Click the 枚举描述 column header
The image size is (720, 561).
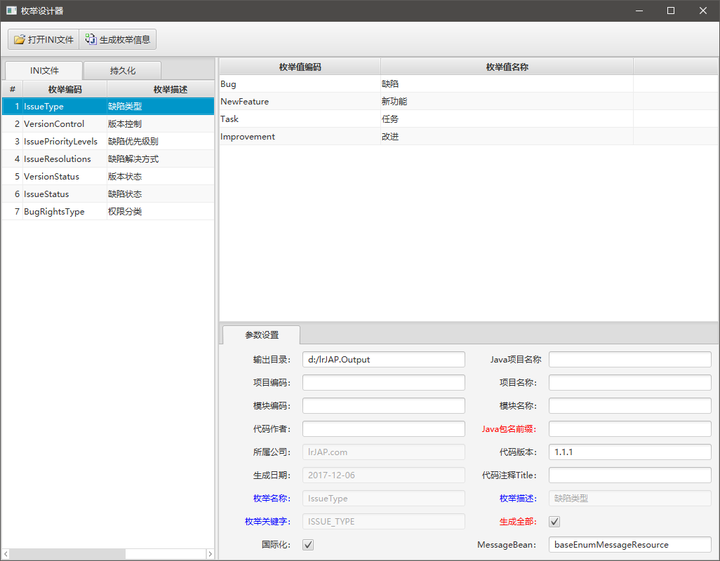click(x=161, y=89)
